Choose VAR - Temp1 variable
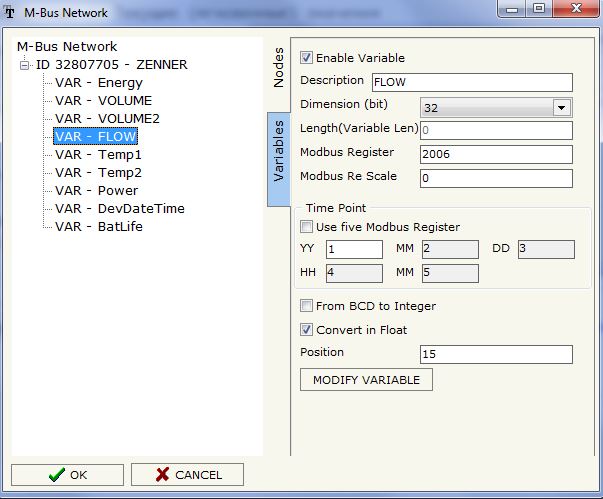The width and height of the screenshot is (603, 499). tap(98, 155)
